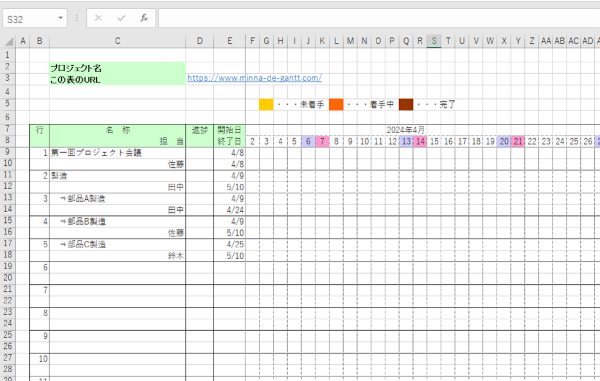Select row header 9
Screen dimensions: 600x381
pos(8,152)
